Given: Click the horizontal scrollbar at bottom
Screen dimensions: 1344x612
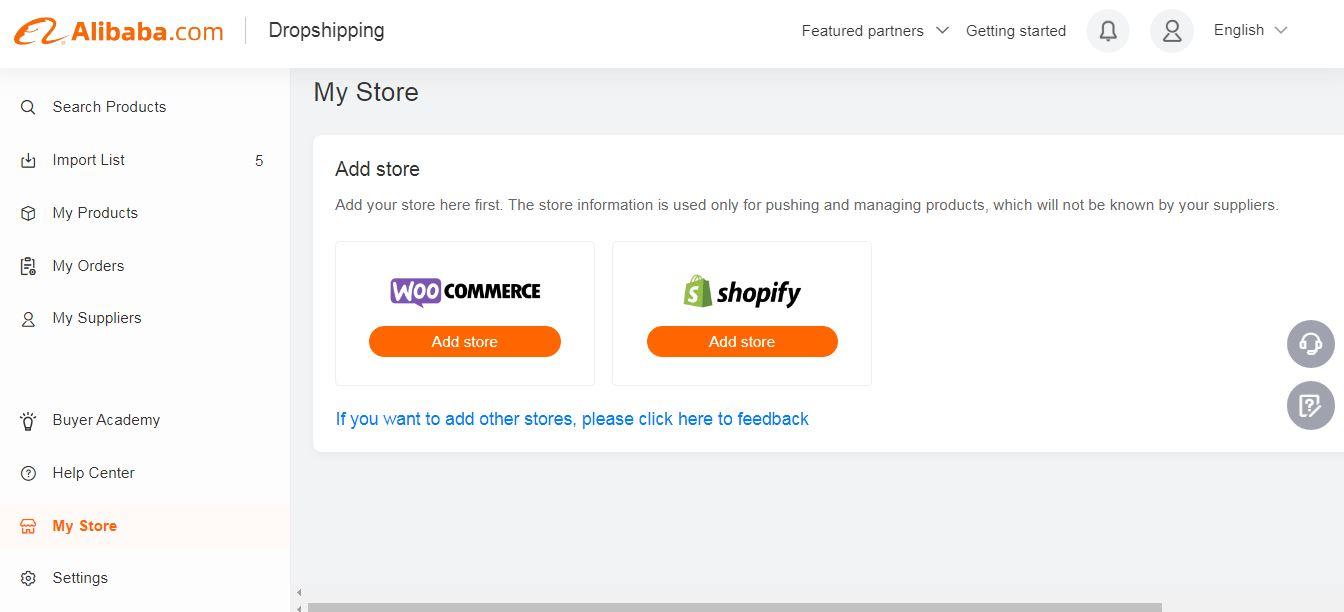Looking at the screenshot, I should [x=735, y=607].
